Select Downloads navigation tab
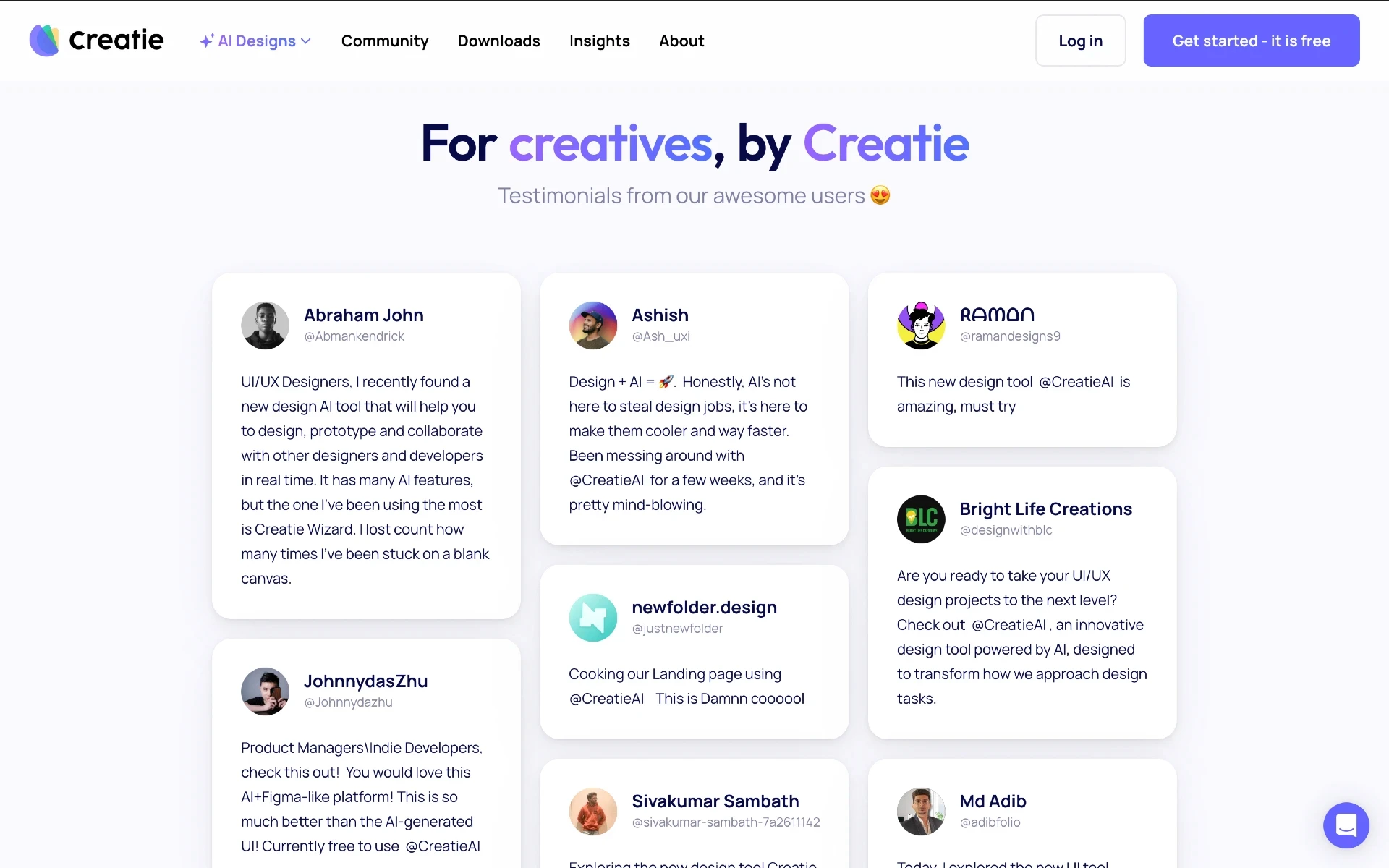1389x868 pixels. pyautogui.click(x=499, y=40)
